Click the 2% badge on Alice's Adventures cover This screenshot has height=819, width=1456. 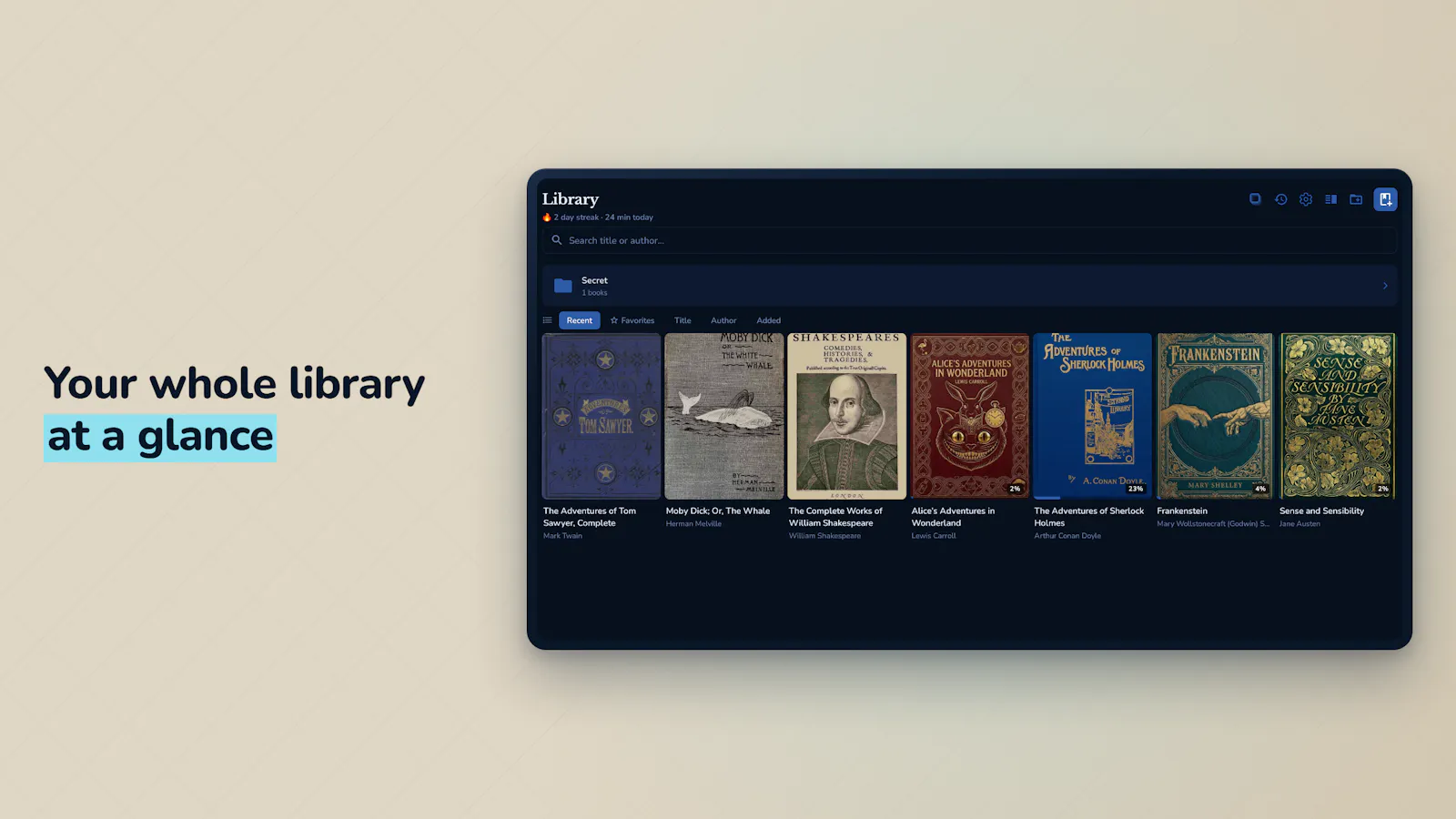point(1015,489)
